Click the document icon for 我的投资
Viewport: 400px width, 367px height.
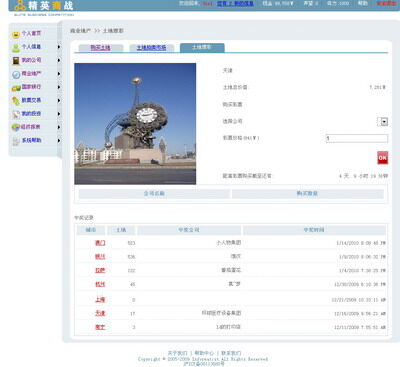pos(16,114)
